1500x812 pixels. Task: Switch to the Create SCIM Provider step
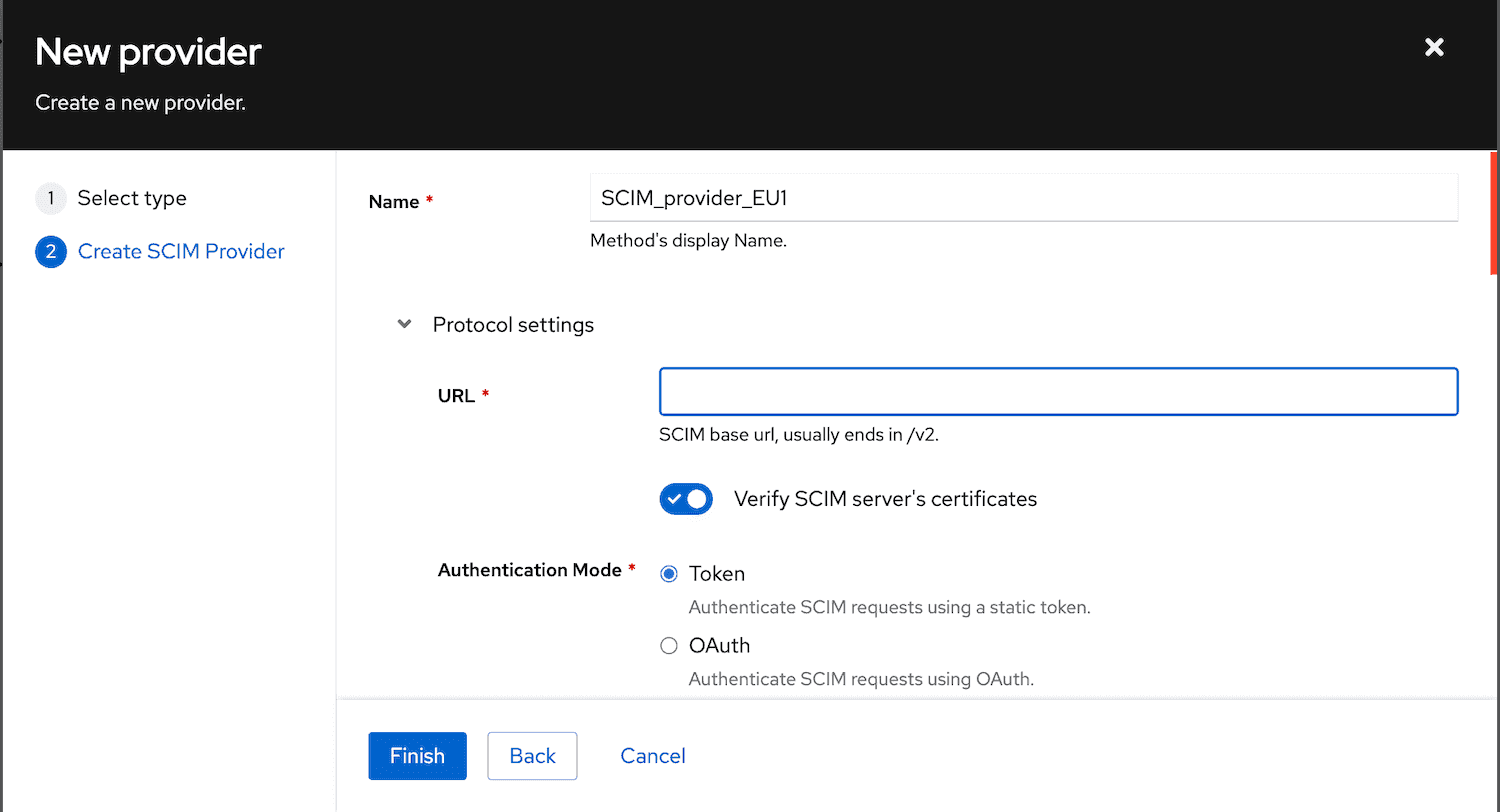coord(180,251)
